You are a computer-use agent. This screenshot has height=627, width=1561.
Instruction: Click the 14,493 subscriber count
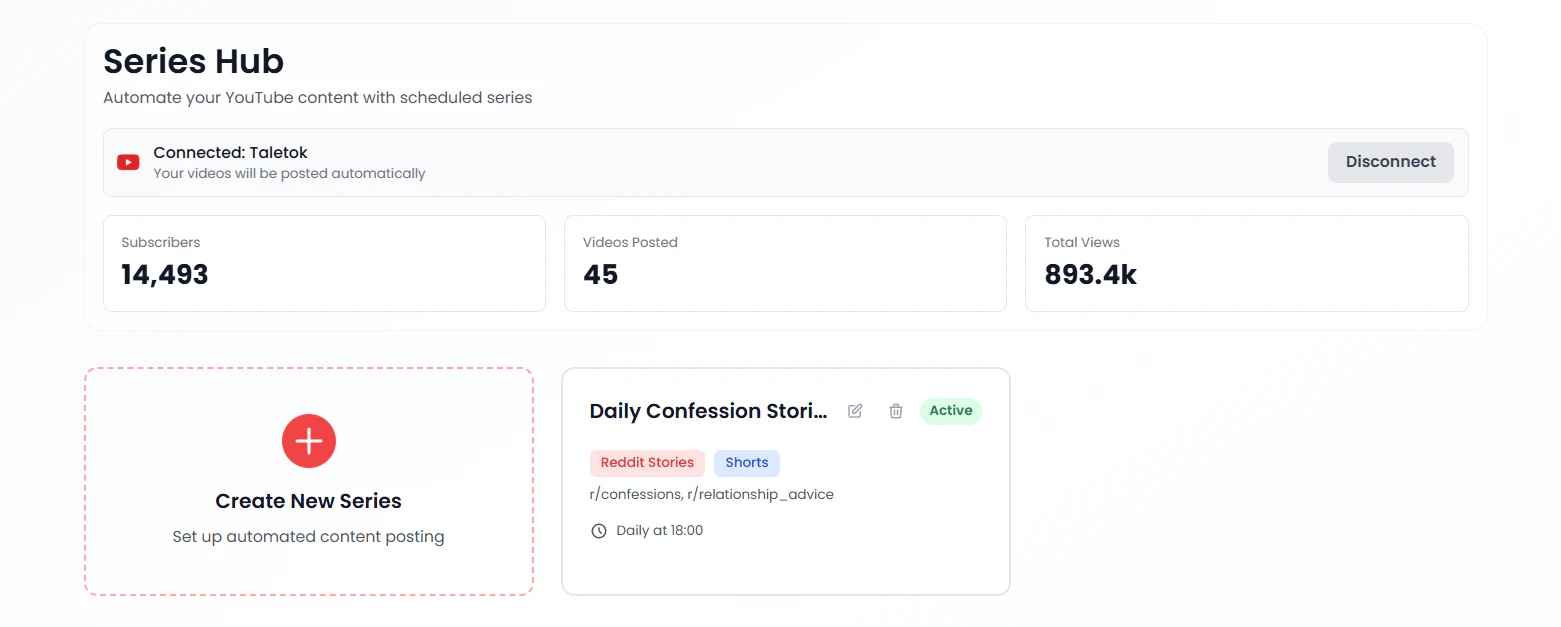click(165, 275)
